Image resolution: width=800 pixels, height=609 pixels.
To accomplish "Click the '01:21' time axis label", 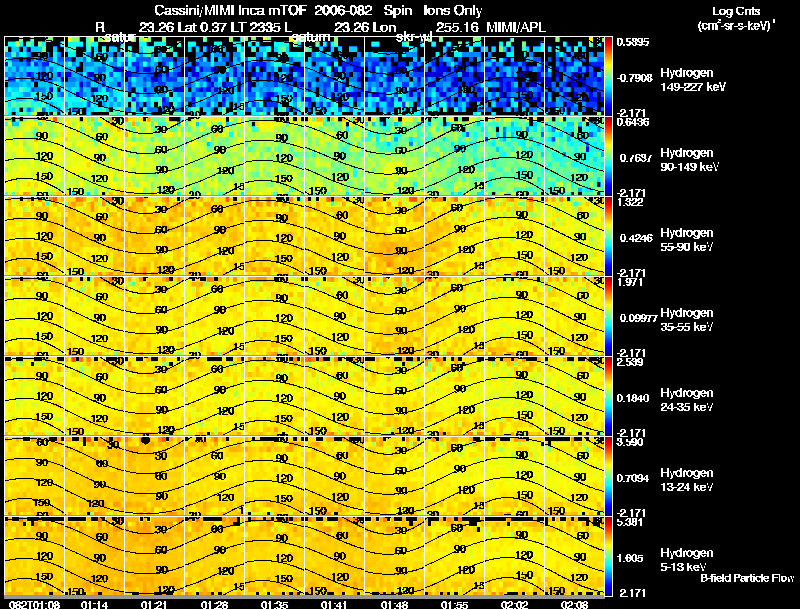I will tap(154, 604).
